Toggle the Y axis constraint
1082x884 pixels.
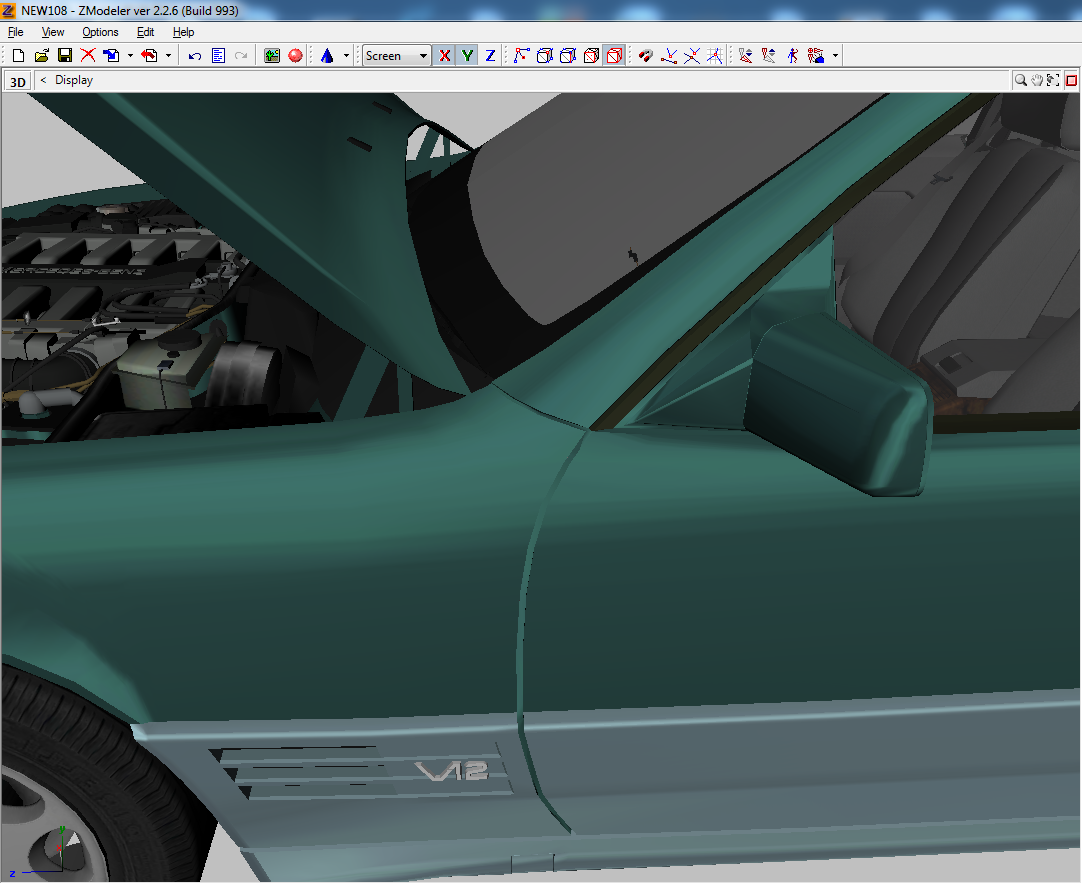(x=467, y=55)
